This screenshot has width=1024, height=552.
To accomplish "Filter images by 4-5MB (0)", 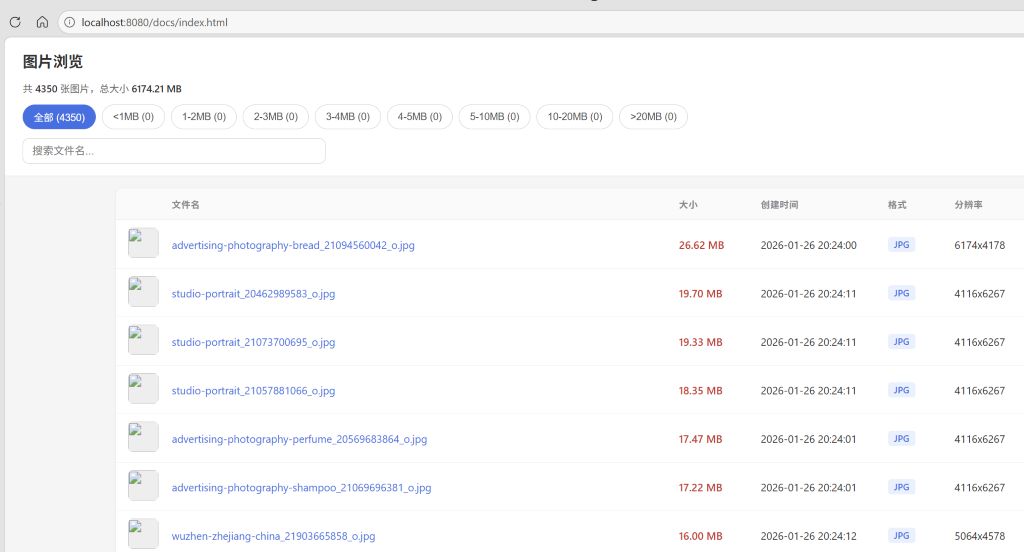I will (x=420, y=117).
